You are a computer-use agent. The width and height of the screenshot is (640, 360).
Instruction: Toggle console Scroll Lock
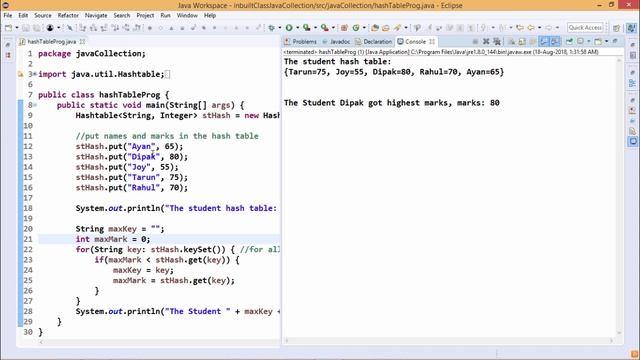(x=522, y=41)
